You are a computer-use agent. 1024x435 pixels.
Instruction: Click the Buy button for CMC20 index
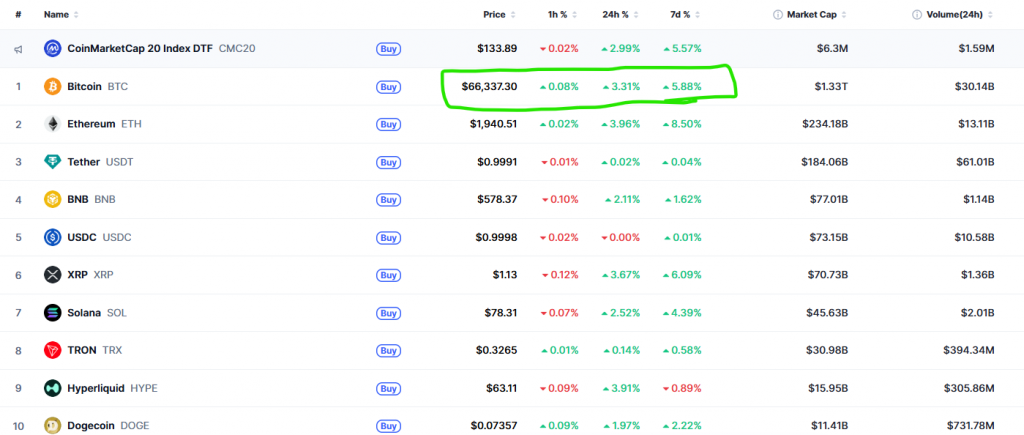(388, 48)
